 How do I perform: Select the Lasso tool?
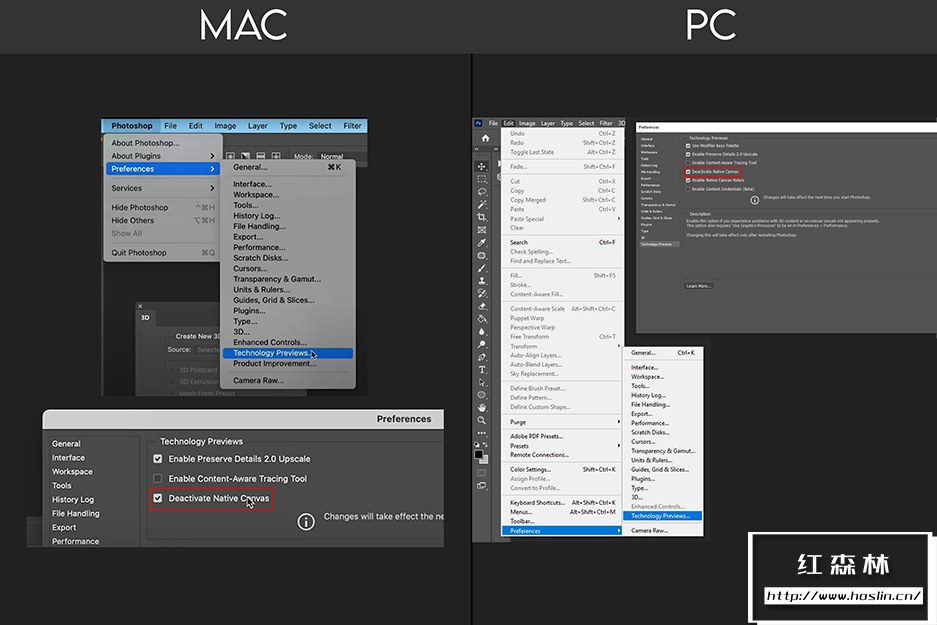482,192
